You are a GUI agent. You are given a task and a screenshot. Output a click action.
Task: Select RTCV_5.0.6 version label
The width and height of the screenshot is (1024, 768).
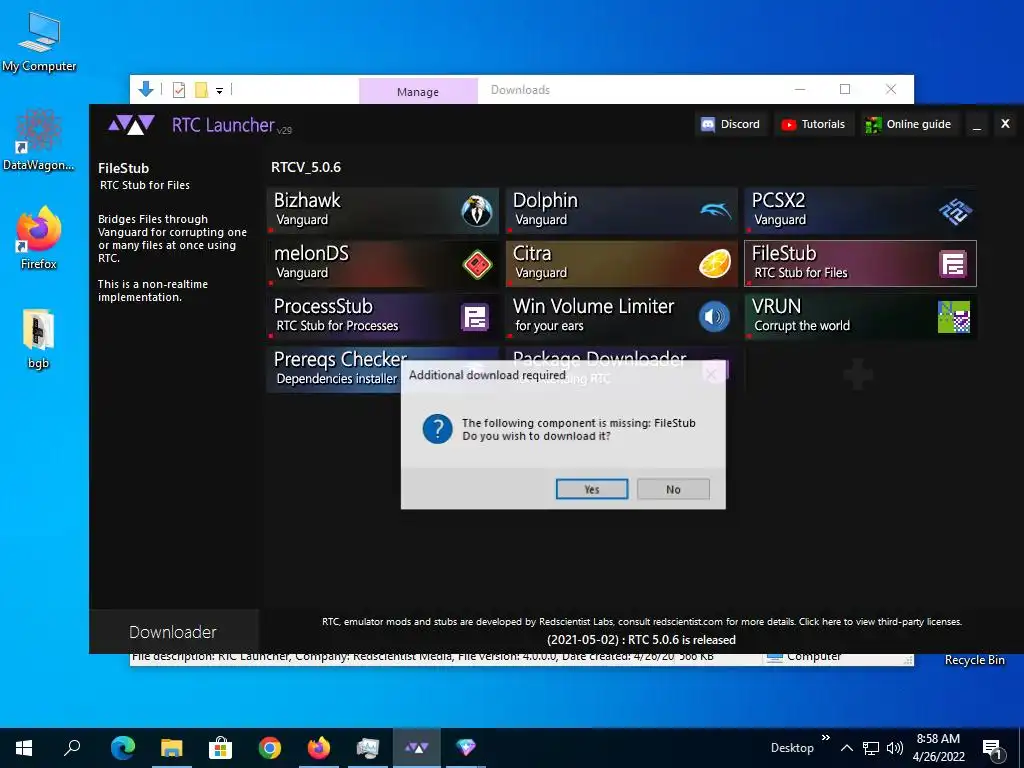[x=306, y=167]
